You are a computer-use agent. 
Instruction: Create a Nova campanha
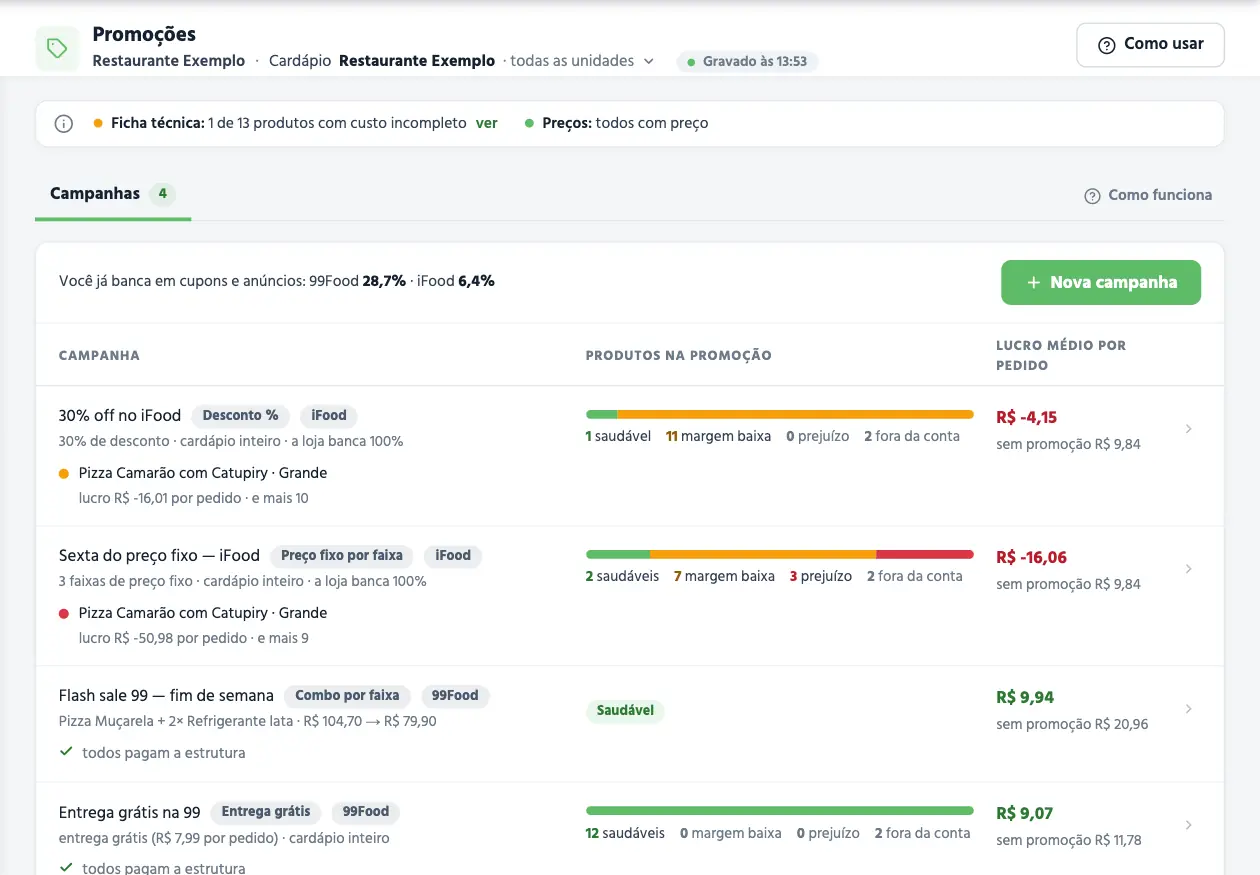[1101, 283]
